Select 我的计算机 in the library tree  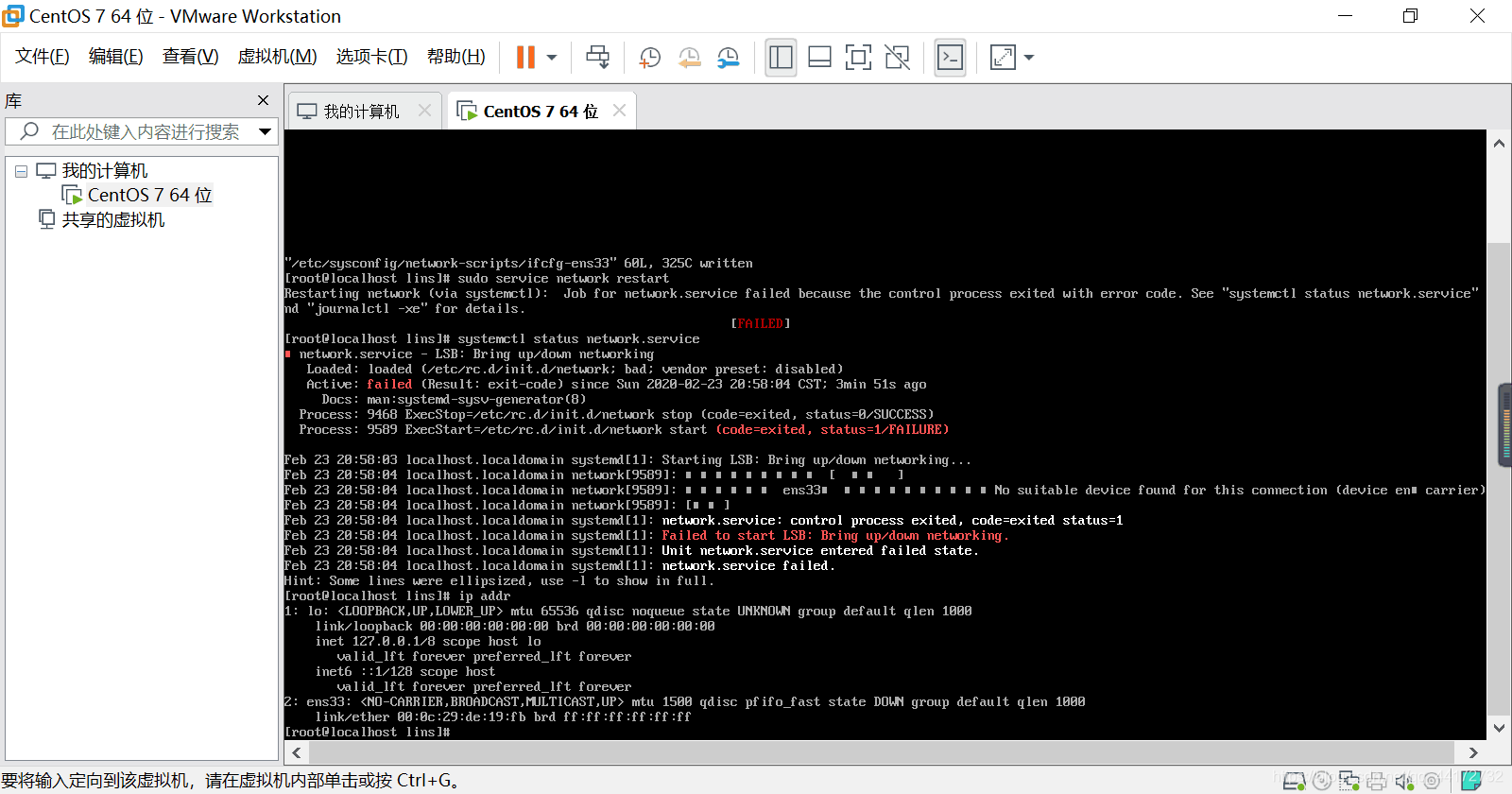pos(105,171)
